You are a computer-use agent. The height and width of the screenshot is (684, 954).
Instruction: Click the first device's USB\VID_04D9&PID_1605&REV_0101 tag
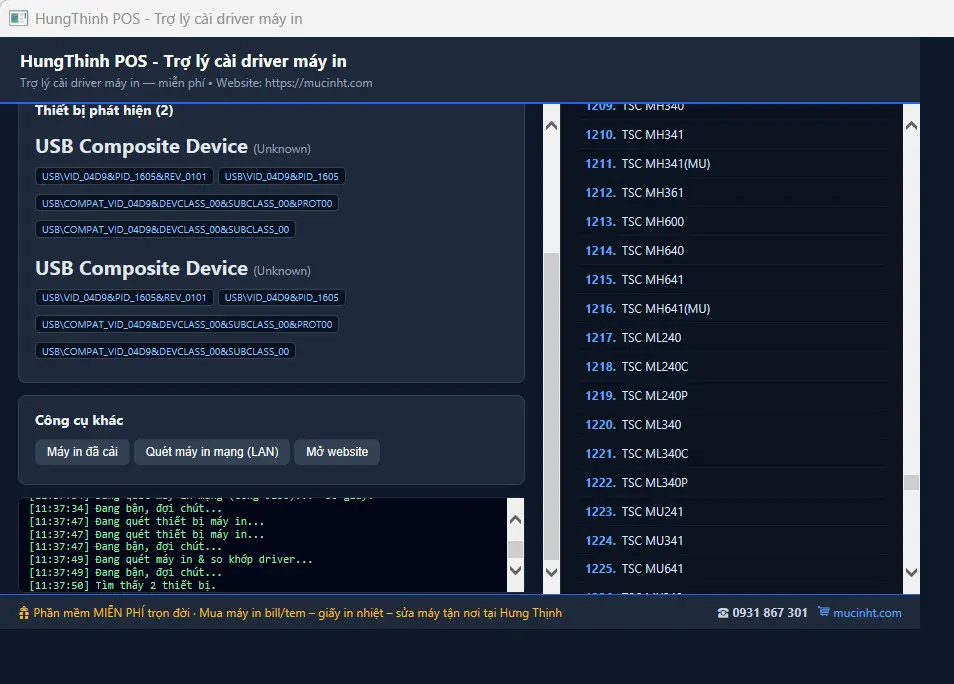[124, 176]
